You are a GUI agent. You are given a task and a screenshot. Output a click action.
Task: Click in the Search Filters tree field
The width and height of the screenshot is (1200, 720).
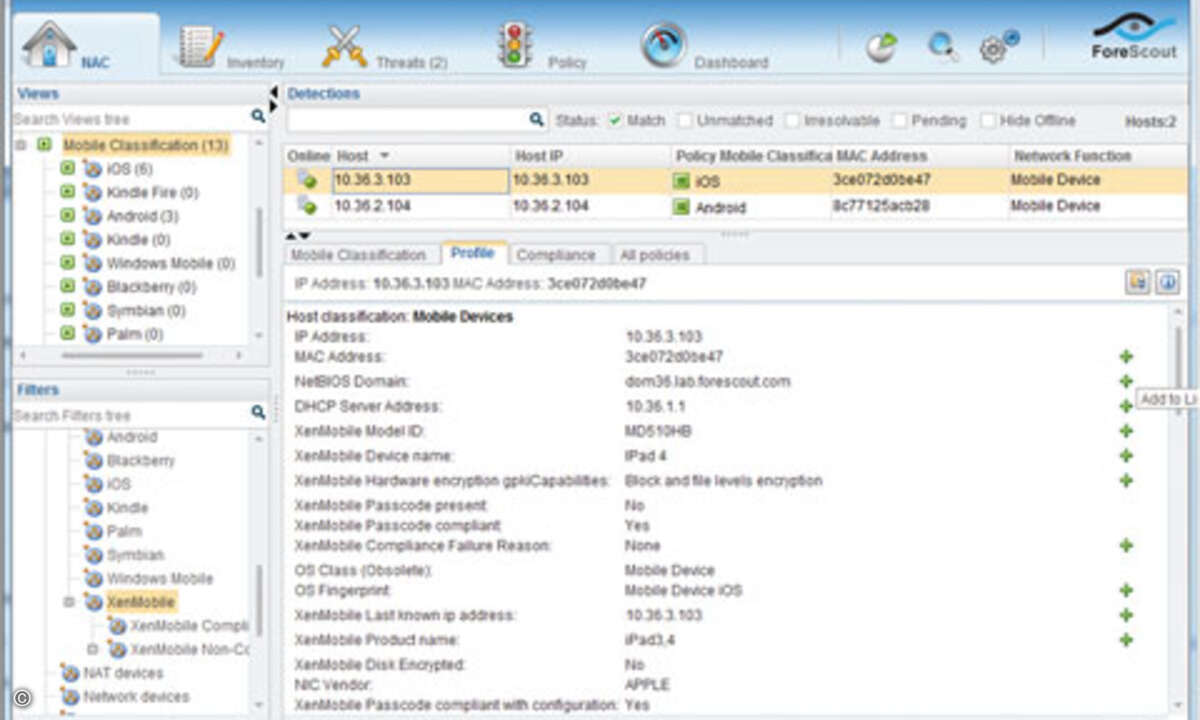click(x=131, y=414)
